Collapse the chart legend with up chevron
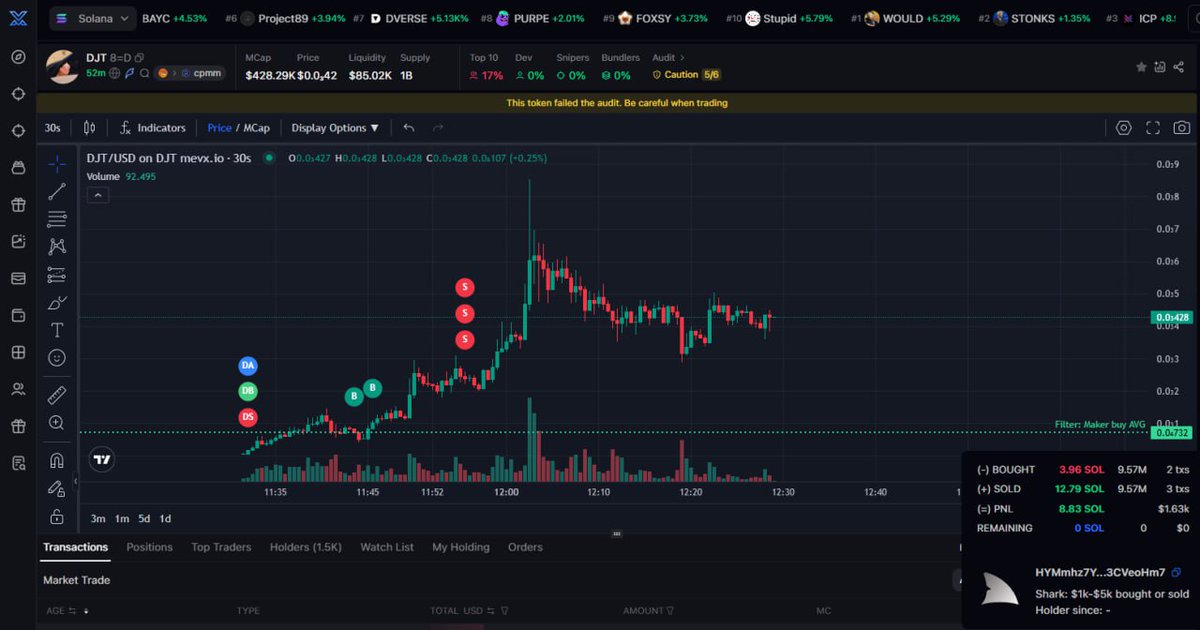 97,195
